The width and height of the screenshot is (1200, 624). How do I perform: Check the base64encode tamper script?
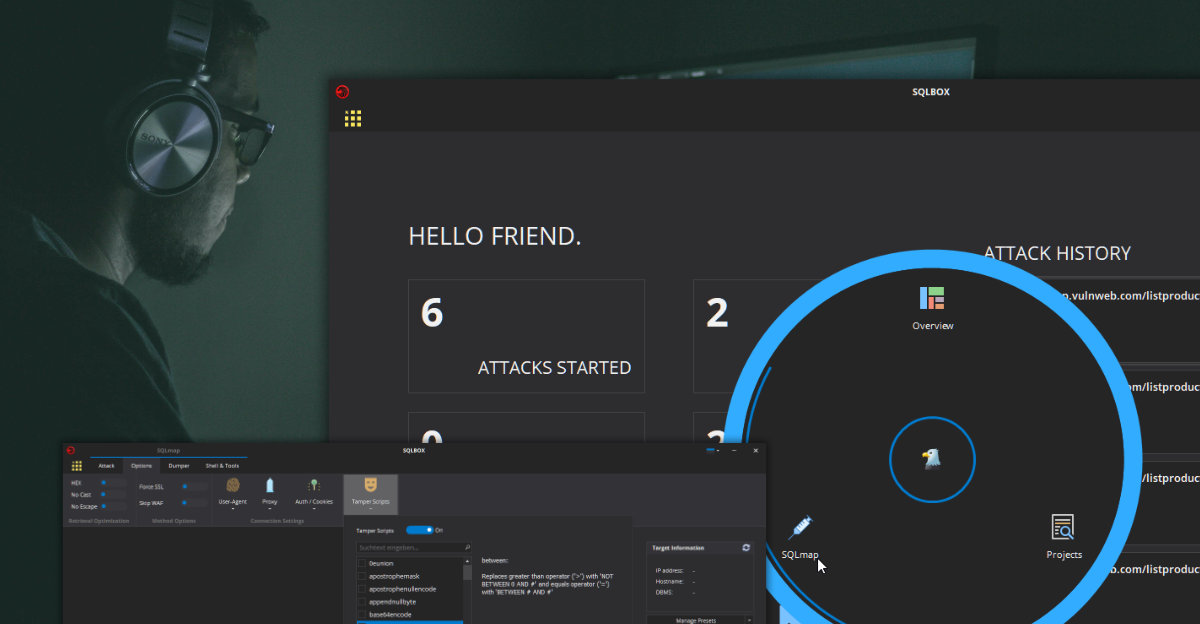point(362,614)
